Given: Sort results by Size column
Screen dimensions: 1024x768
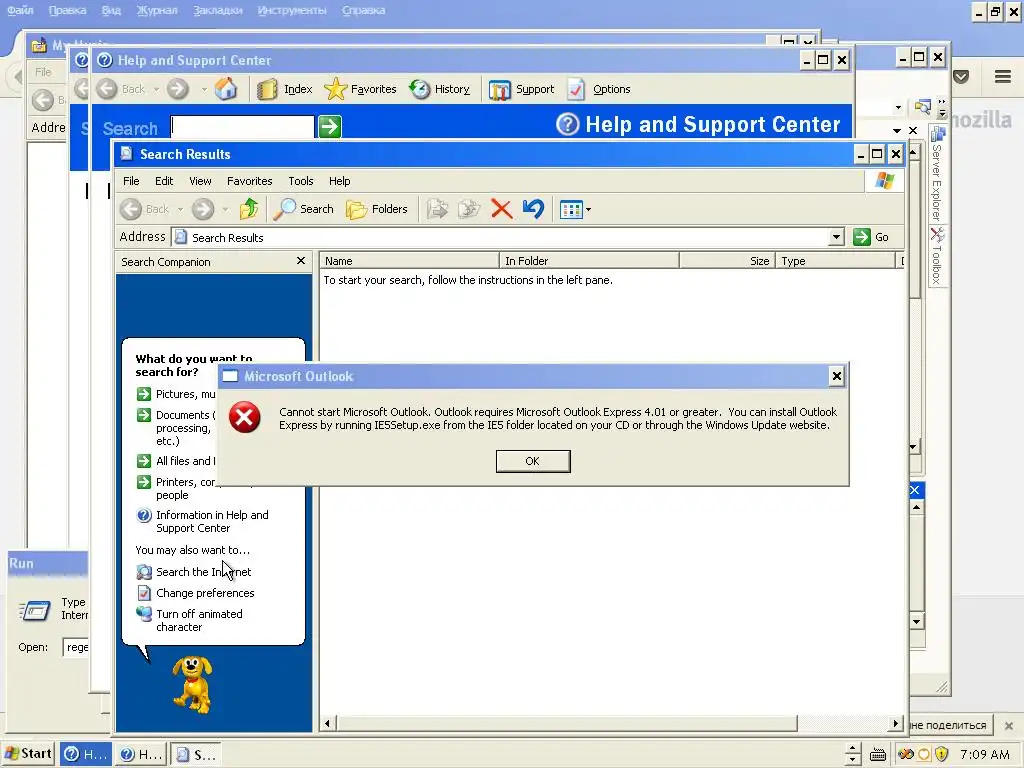Looking at the screenshot, I should tap(728, 261).
